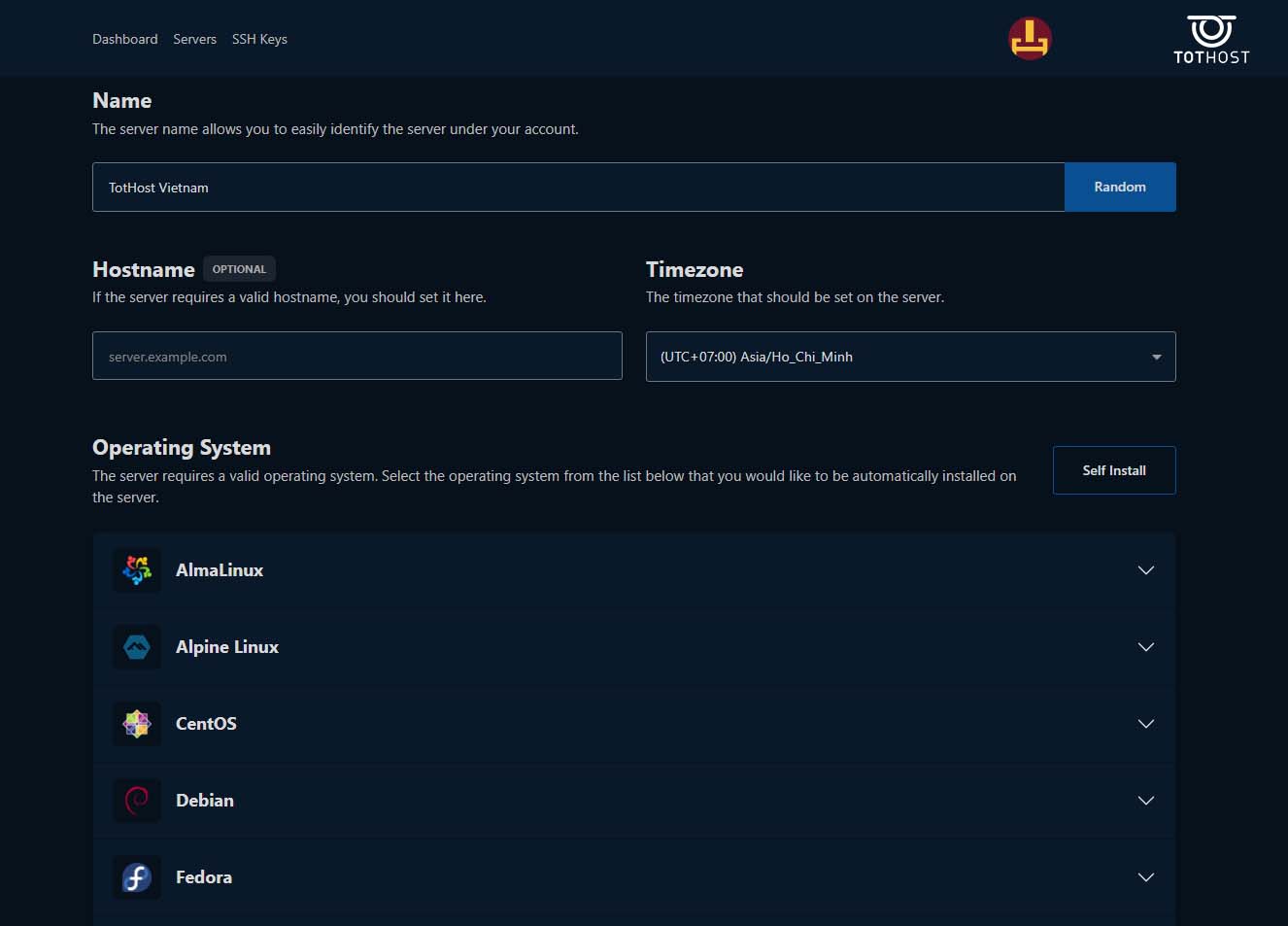
Task: Select the Debian row label
Action: (x=205, y=801)
